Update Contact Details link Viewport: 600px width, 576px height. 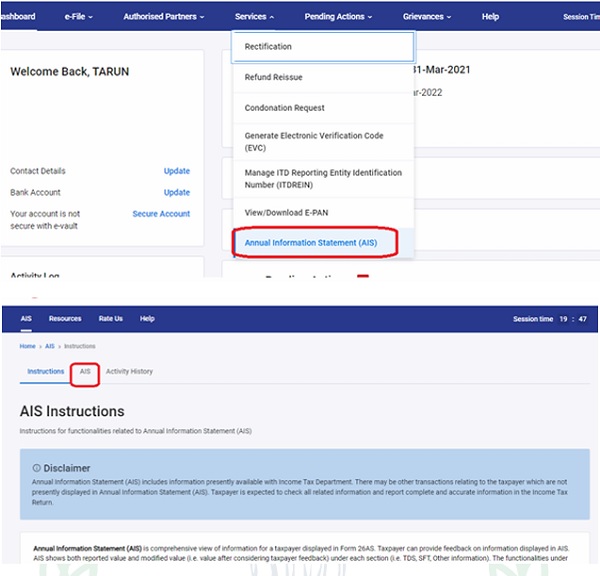(x=177, y=171)
